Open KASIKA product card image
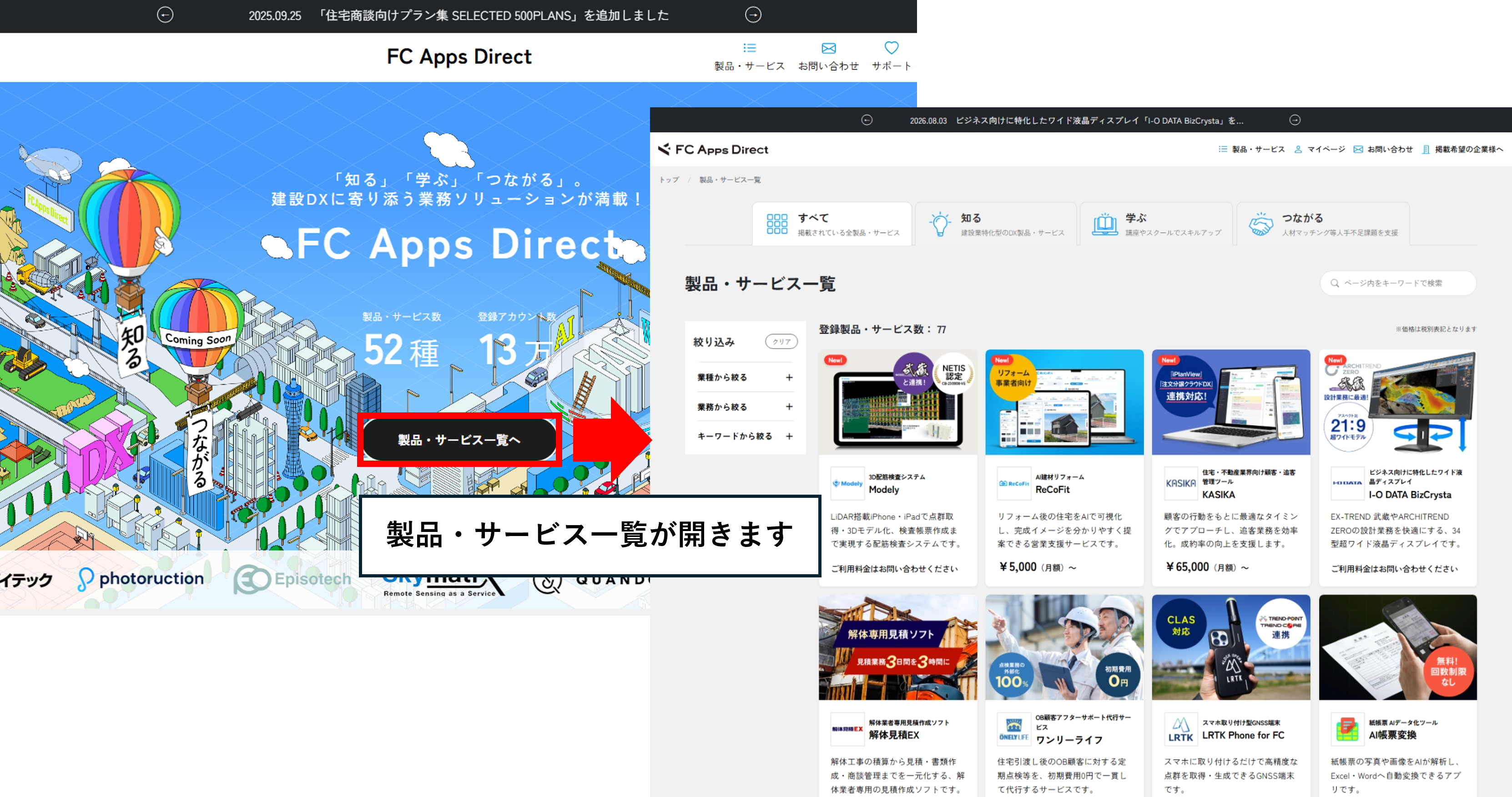1512x797 pixels. 1231,402
